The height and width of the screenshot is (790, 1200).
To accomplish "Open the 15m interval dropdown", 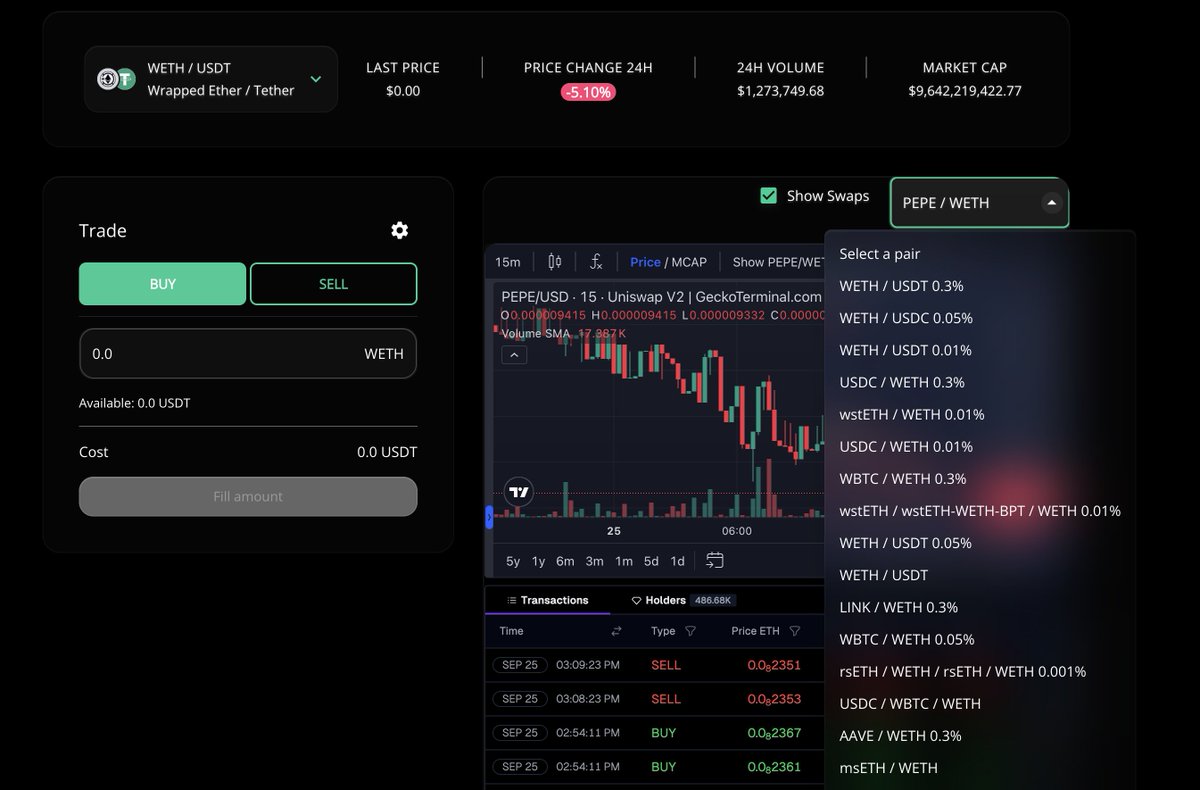I will pos(508,262).
